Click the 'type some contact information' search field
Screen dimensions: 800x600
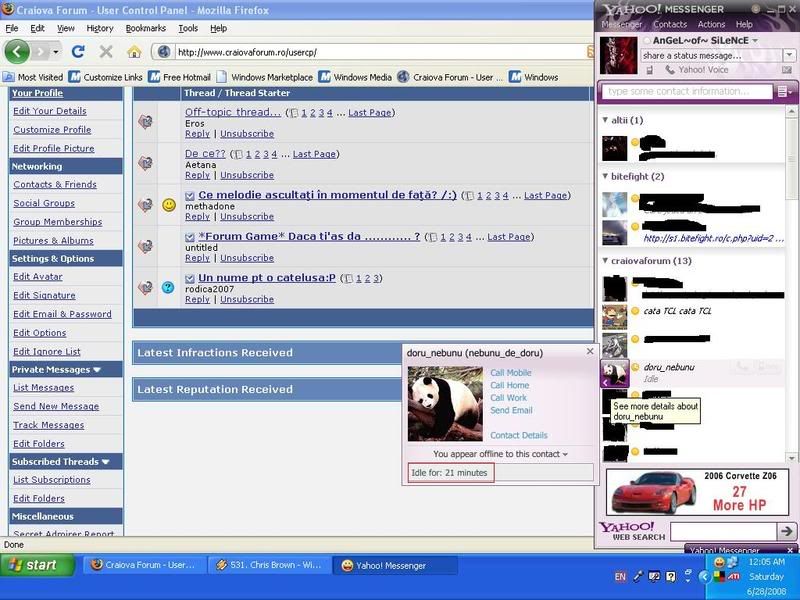point(687,92)
